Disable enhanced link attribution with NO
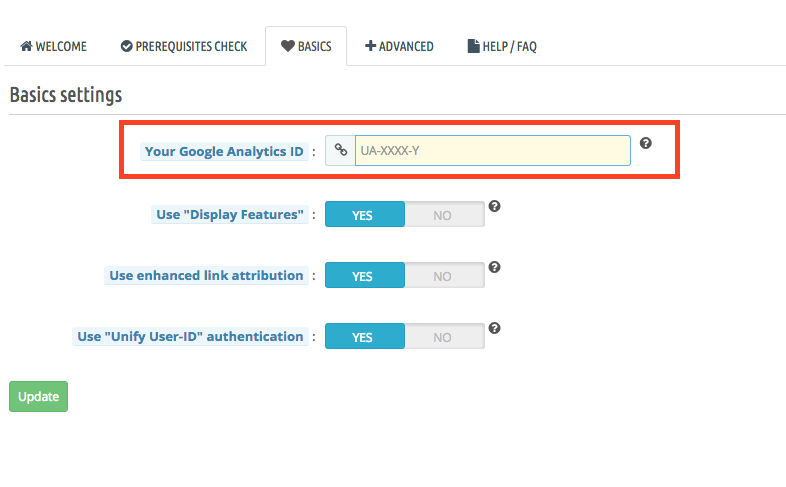This screenshot has width=786, height=487. click(444, 275)
